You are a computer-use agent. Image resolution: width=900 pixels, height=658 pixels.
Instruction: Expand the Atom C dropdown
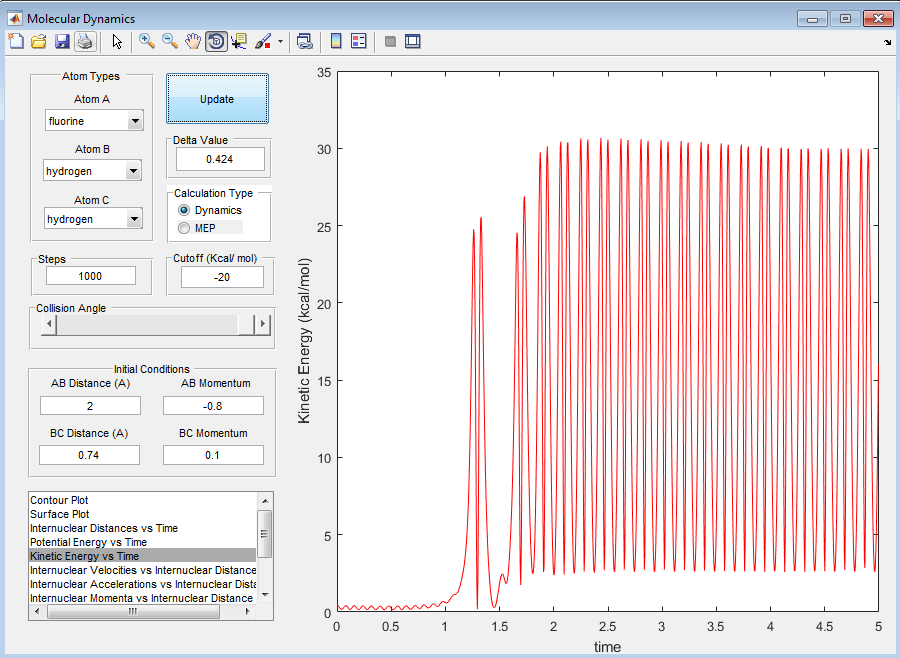134,220
